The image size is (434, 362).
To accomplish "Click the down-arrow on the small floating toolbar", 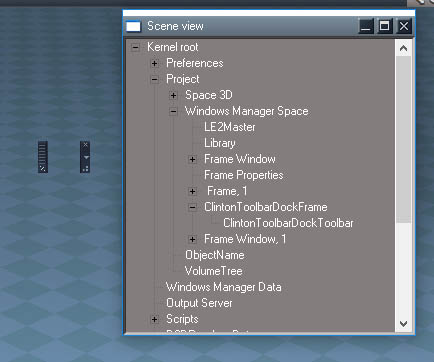I will tap(86, 157).
